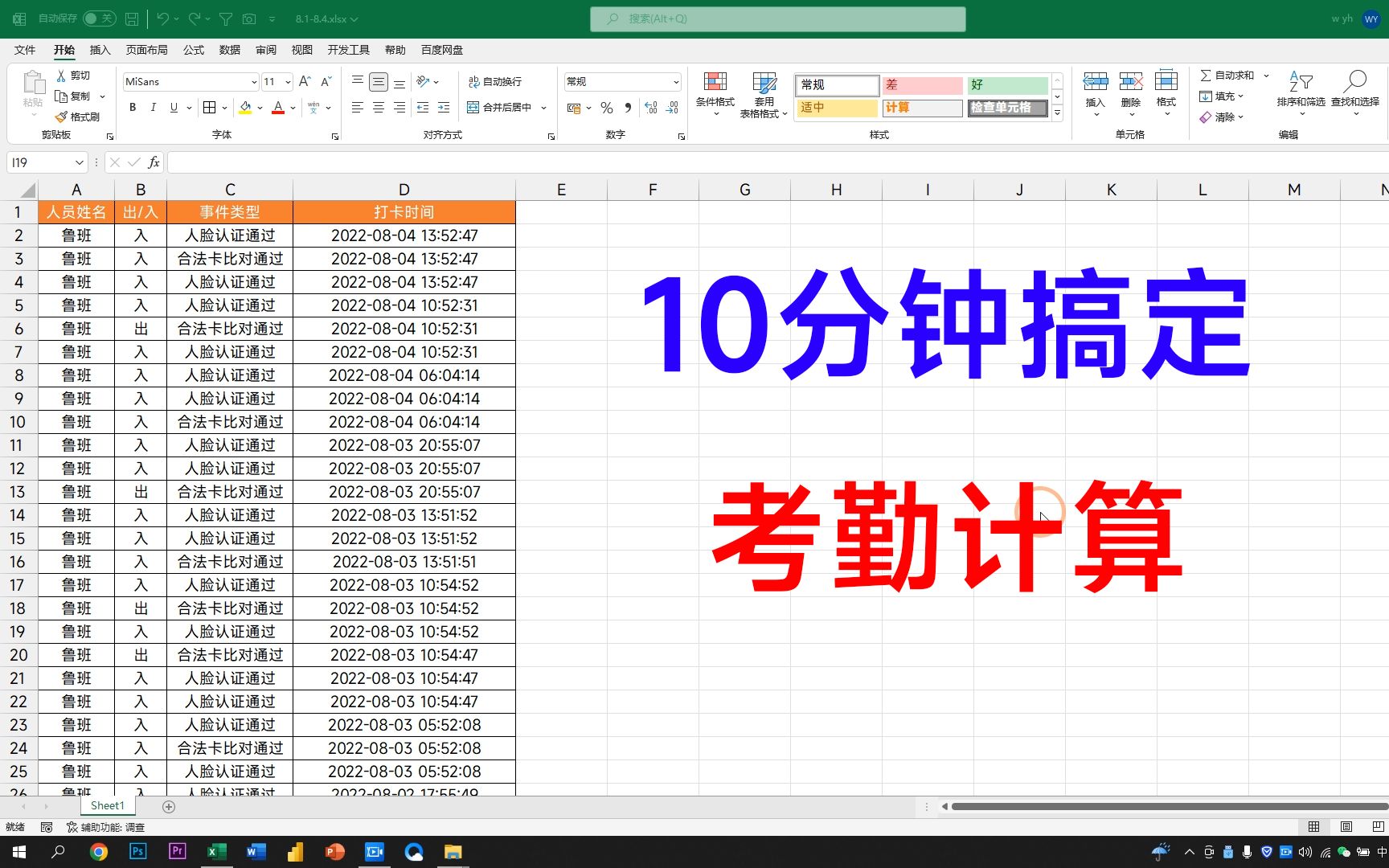Open PowerPoint from the taskbar
Image resolution: width=1389 pixels, height=868 pixels.
click(334, 852)
